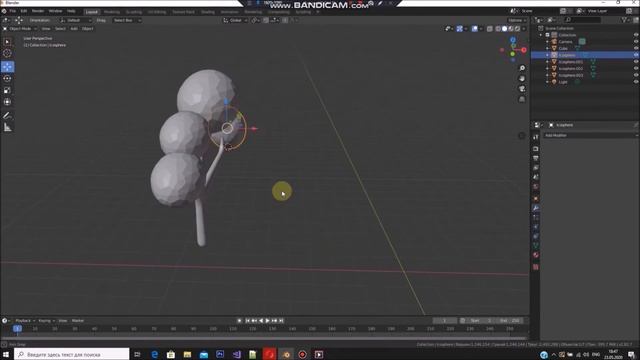
Task: Hide Icosphere.003 via its eye icon
Action: coord(636,75)
